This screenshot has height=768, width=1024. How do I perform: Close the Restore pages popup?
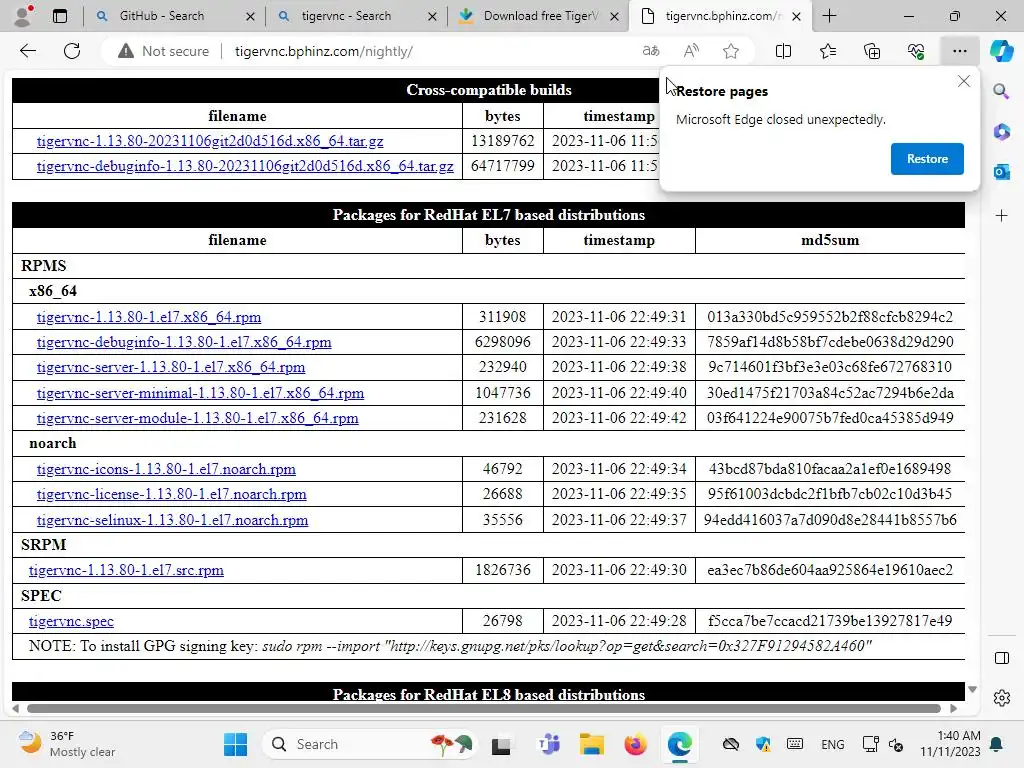(963, 82)
